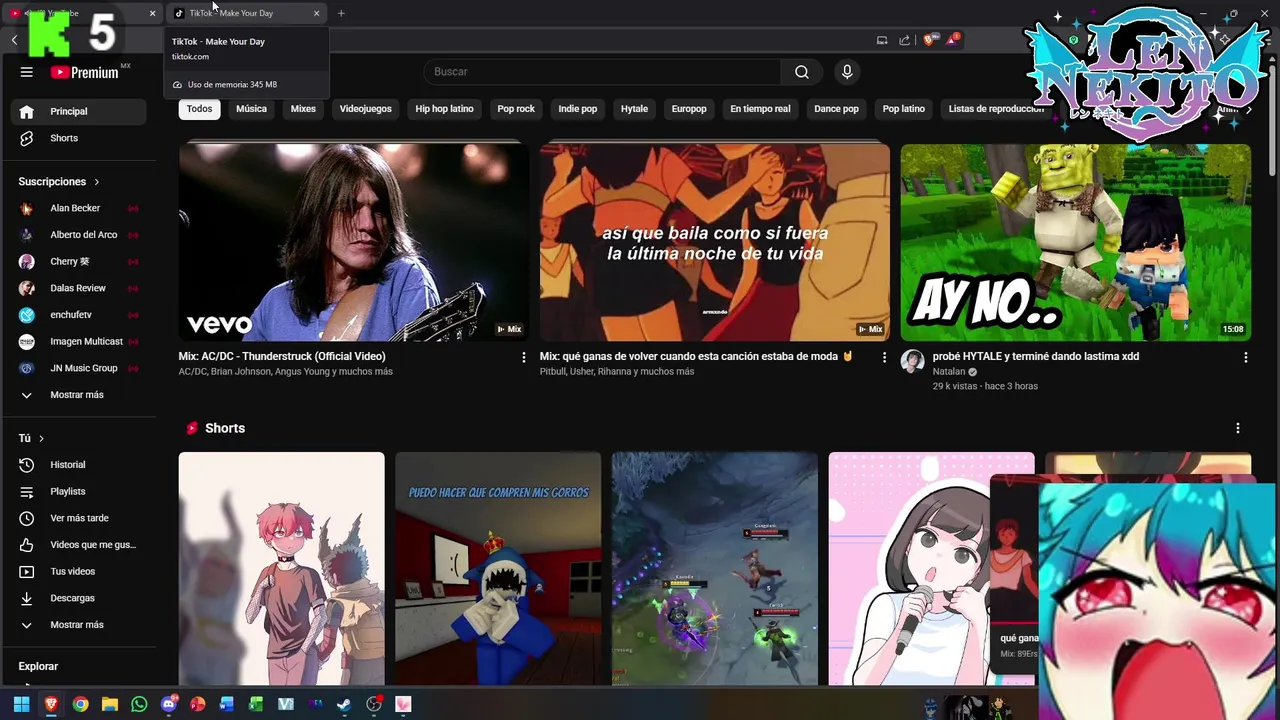Viewport: 1280px width, 720px height.
Task: Open WhatsApp from the taskbar
Action: coord(139,704)
